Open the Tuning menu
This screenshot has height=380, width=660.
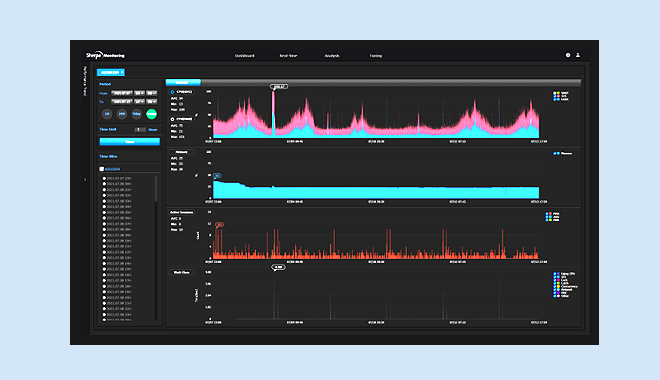(376, 56)
